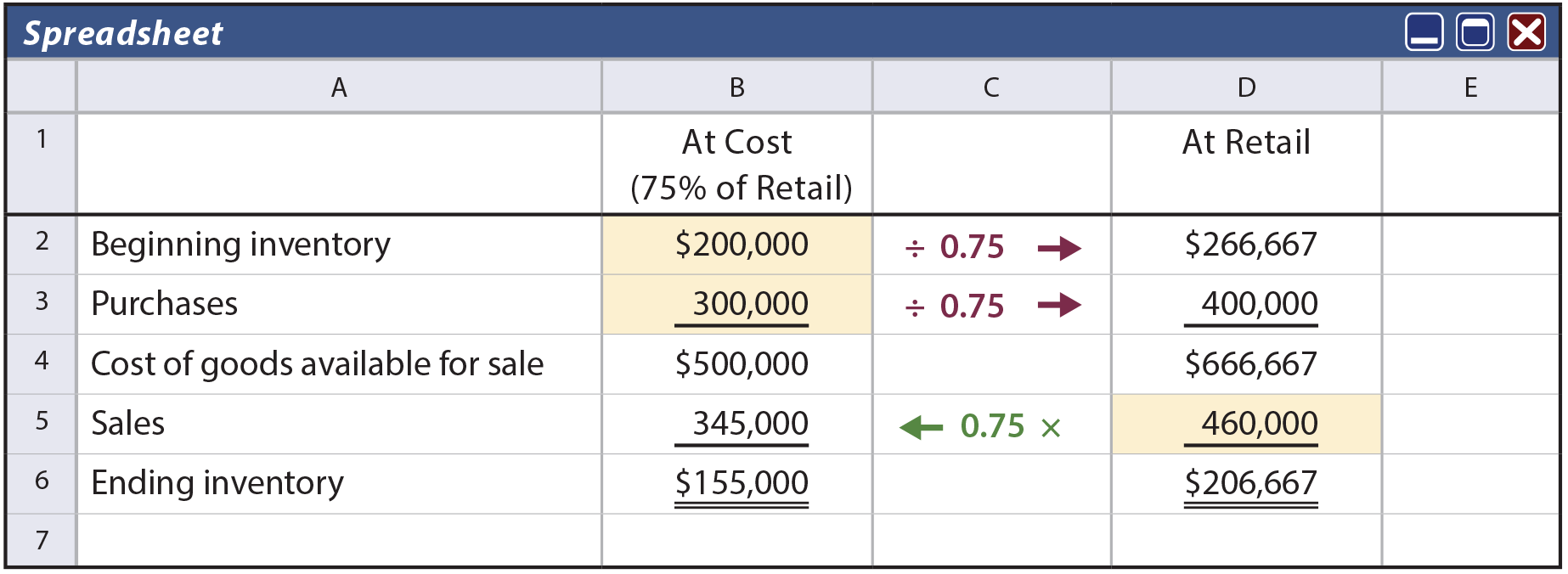This screenshot has height=574, width=1568.
Task: Select the 'Purchases' label cell
Action: click(x=339, y=303)
